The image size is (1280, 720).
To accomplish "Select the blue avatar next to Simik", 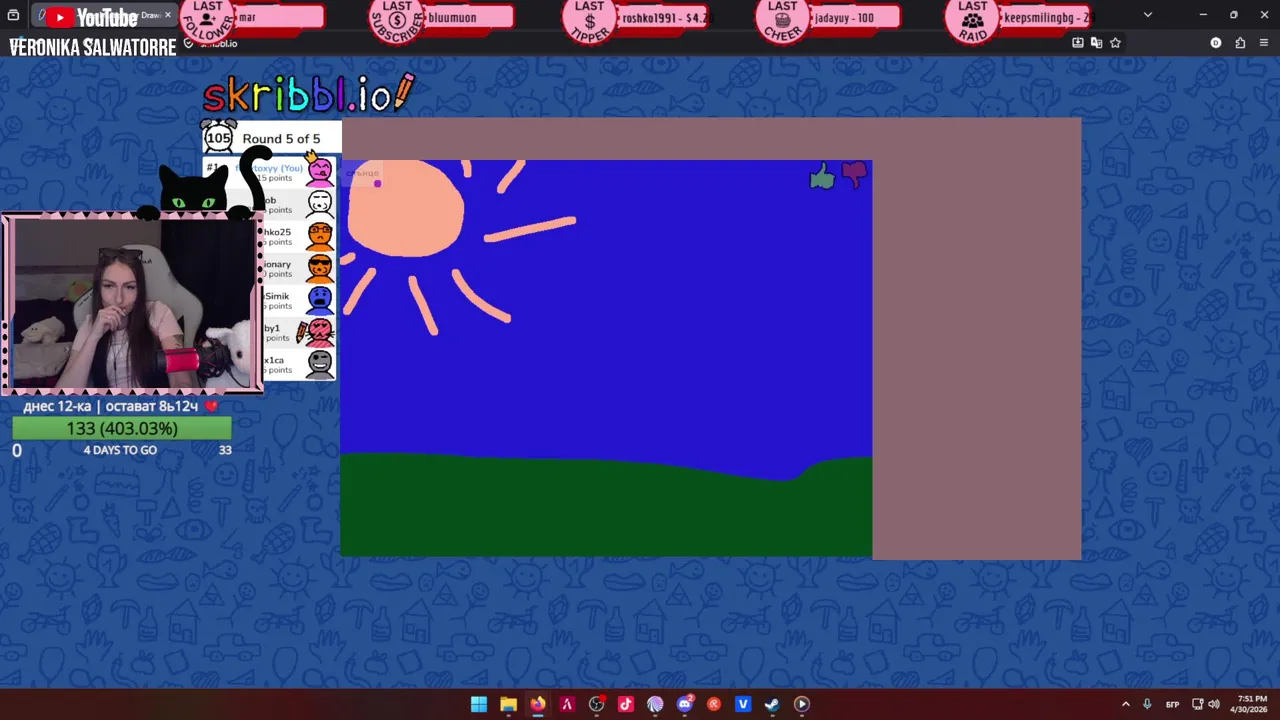I will click(x=320, y=299).
